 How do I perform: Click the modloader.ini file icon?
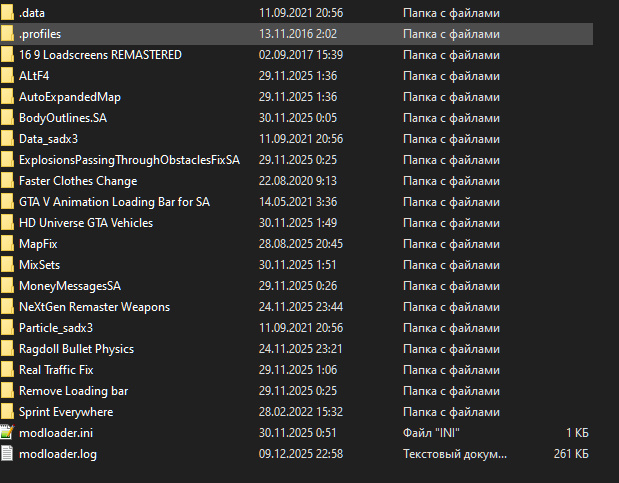point(7,433)
